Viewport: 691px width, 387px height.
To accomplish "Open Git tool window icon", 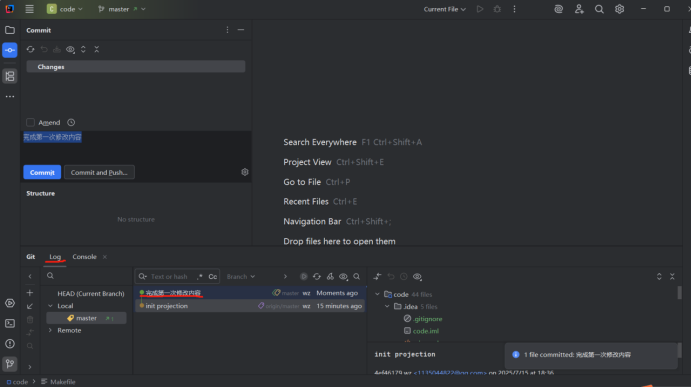I will (x=10, y=364).
